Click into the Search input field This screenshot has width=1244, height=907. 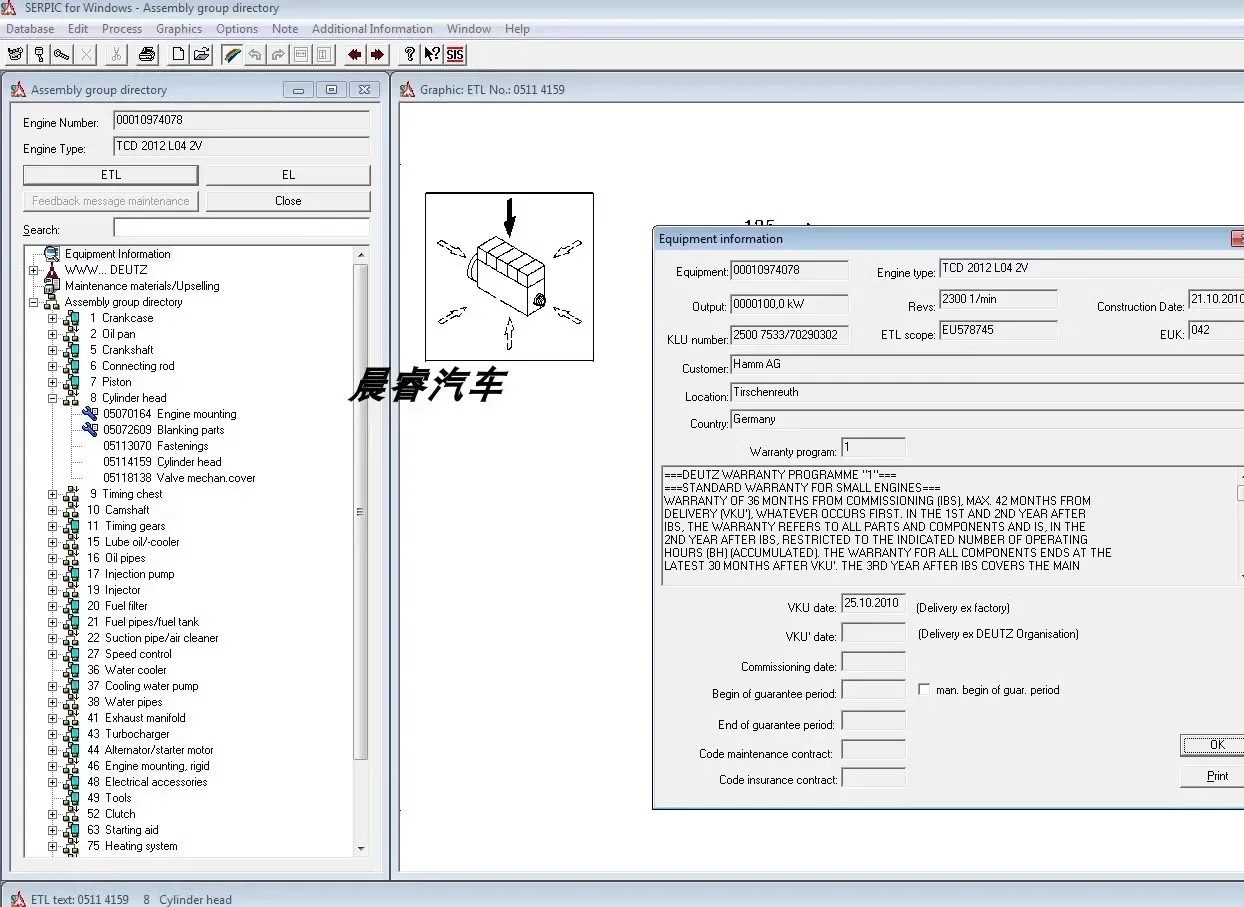241,228
